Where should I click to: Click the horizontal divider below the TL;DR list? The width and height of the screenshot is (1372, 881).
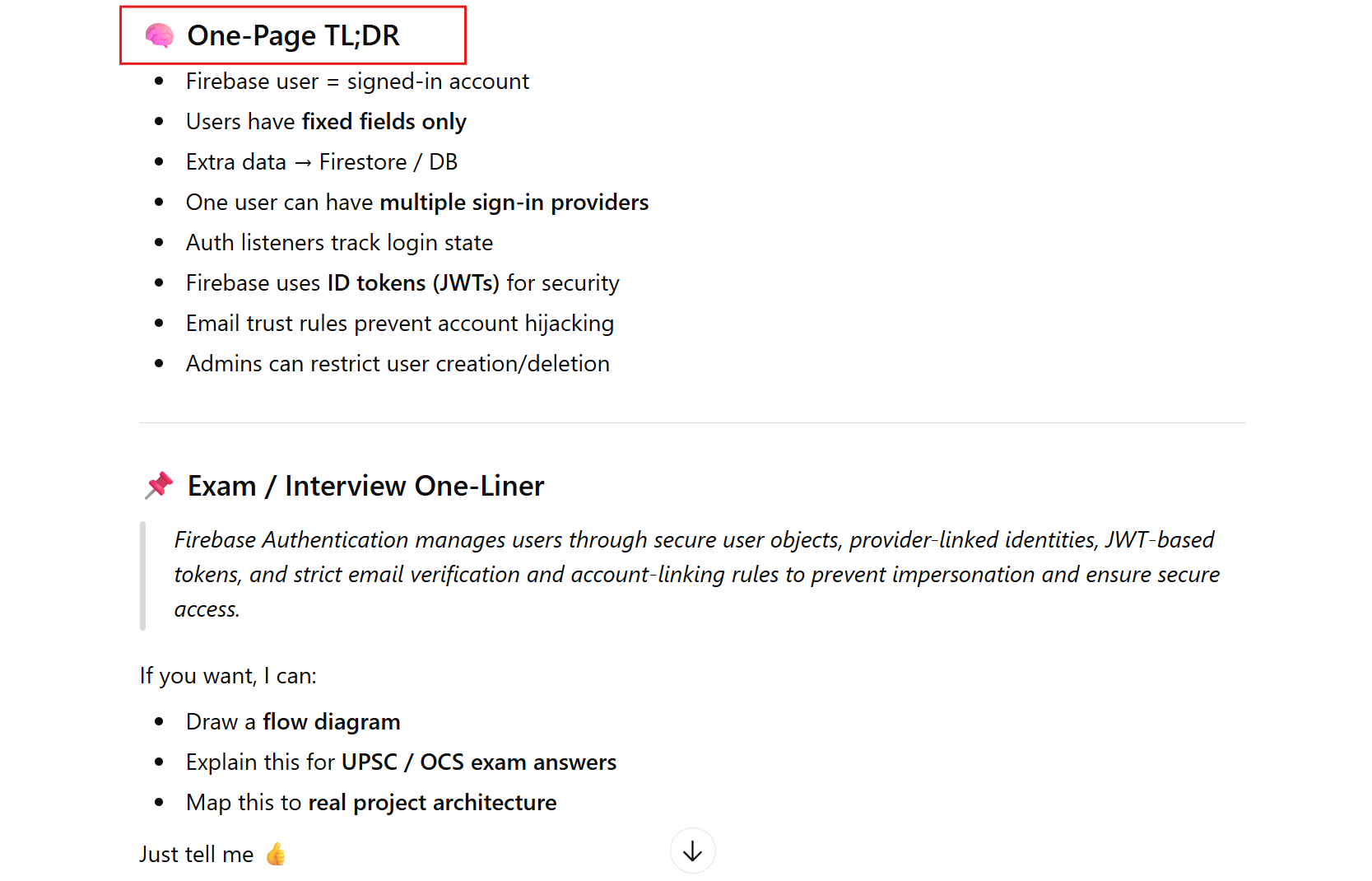tap(692, 422)
